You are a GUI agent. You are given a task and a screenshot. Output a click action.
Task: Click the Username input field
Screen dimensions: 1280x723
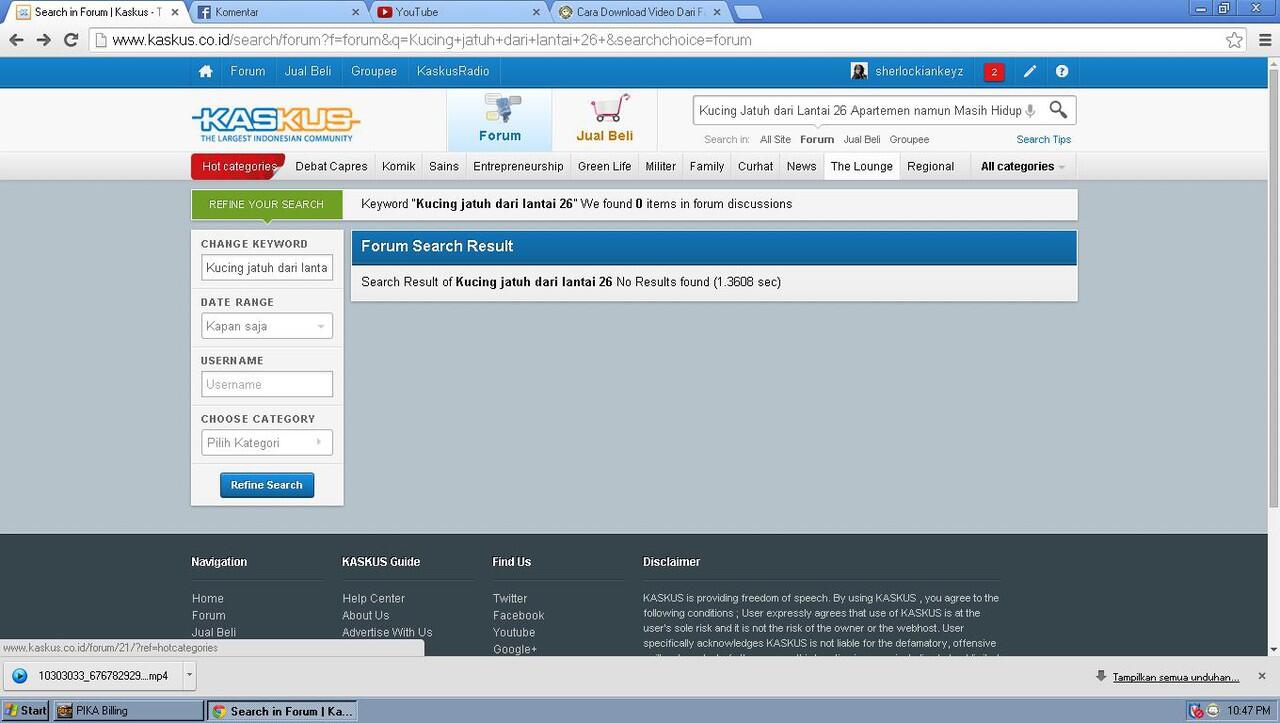click(x=267, y=384)
